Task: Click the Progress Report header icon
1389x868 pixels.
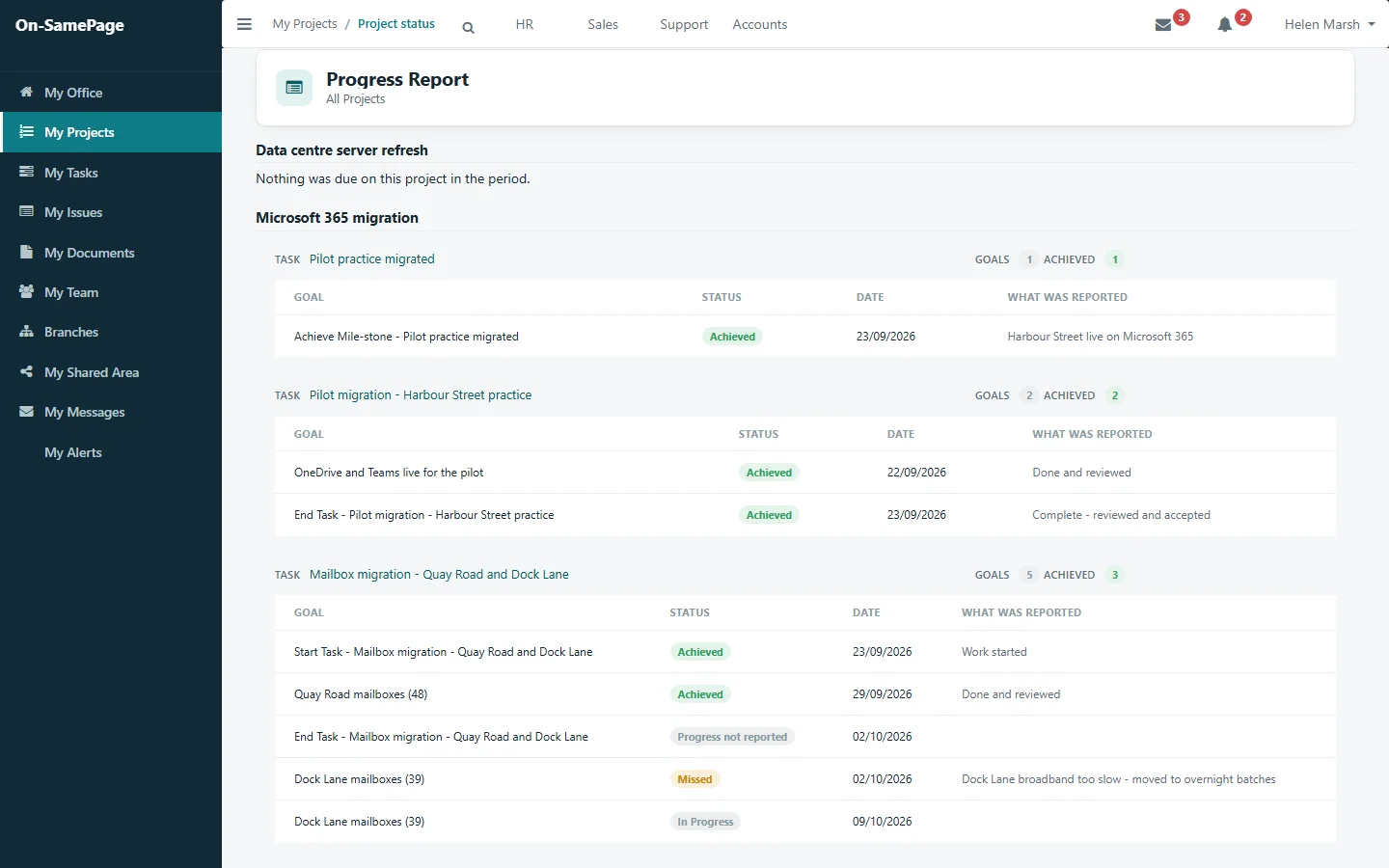Action: point(294,88)
